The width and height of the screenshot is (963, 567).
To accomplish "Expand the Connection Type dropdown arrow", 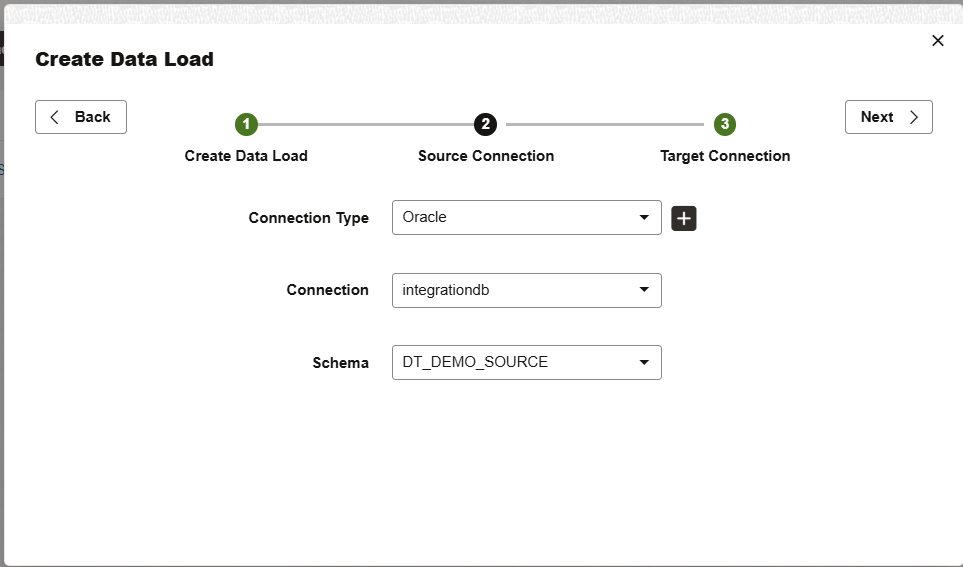I will point(644,218).
